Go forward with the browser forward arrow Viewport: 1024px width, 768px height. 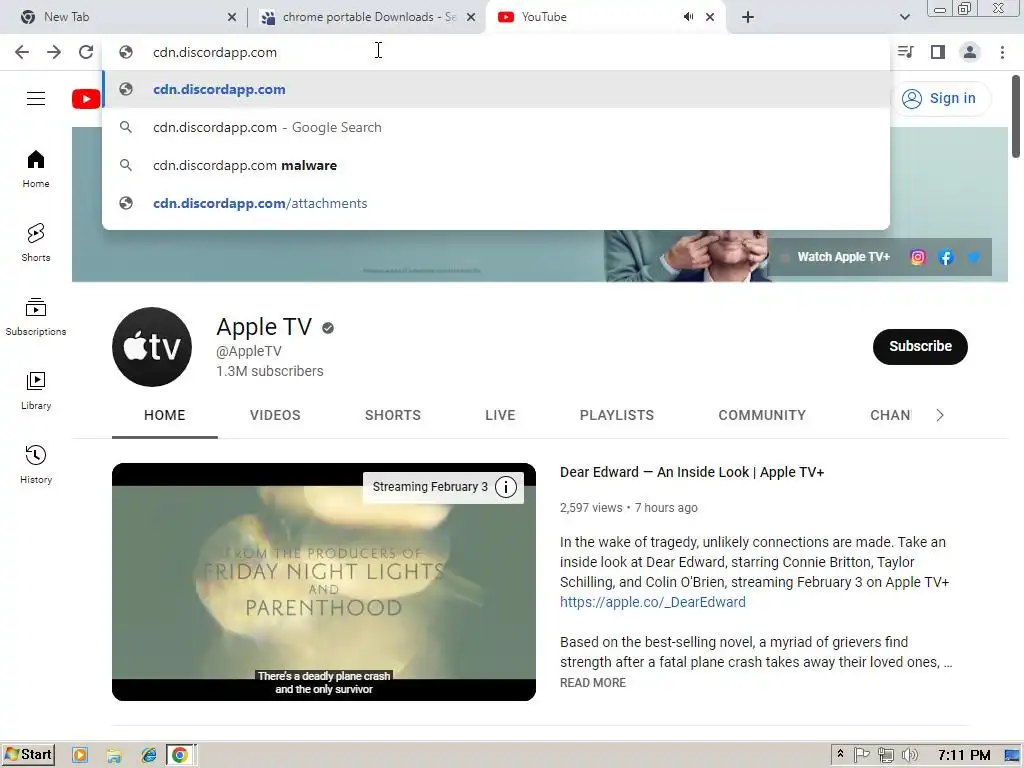[54, 52]
